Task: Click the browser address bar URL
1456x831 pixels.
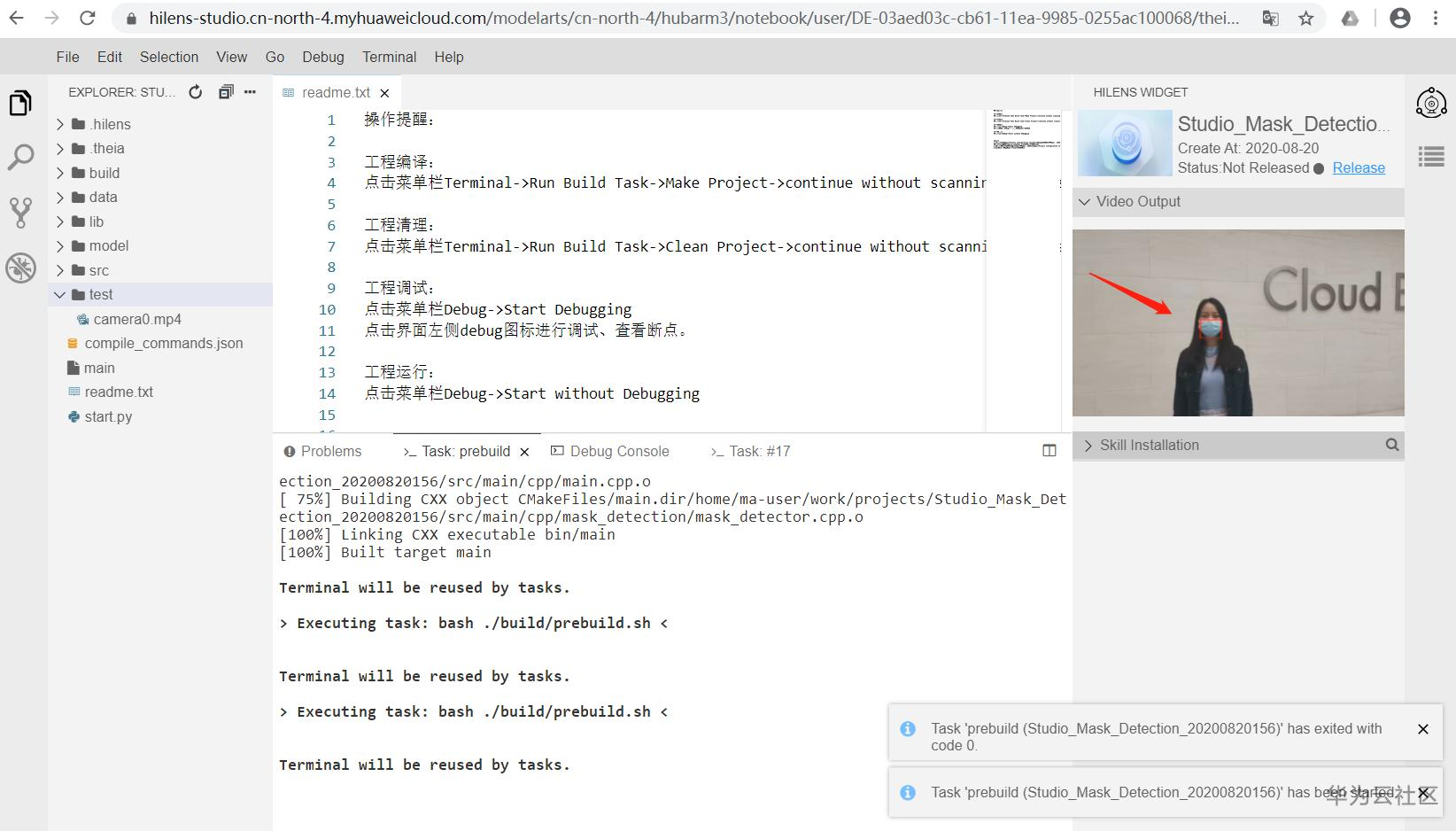Action: click(693, 18)
